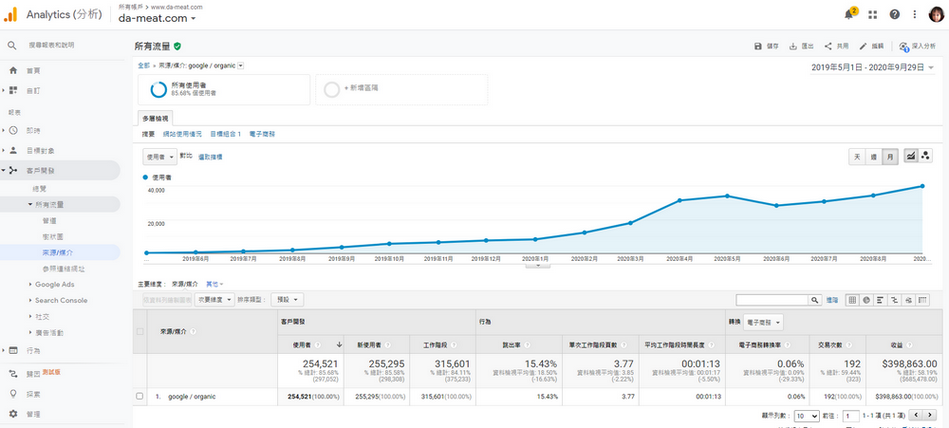This screenshot has height=428, width=949.
Task: Click the table search input field
Action: point(772,300)
